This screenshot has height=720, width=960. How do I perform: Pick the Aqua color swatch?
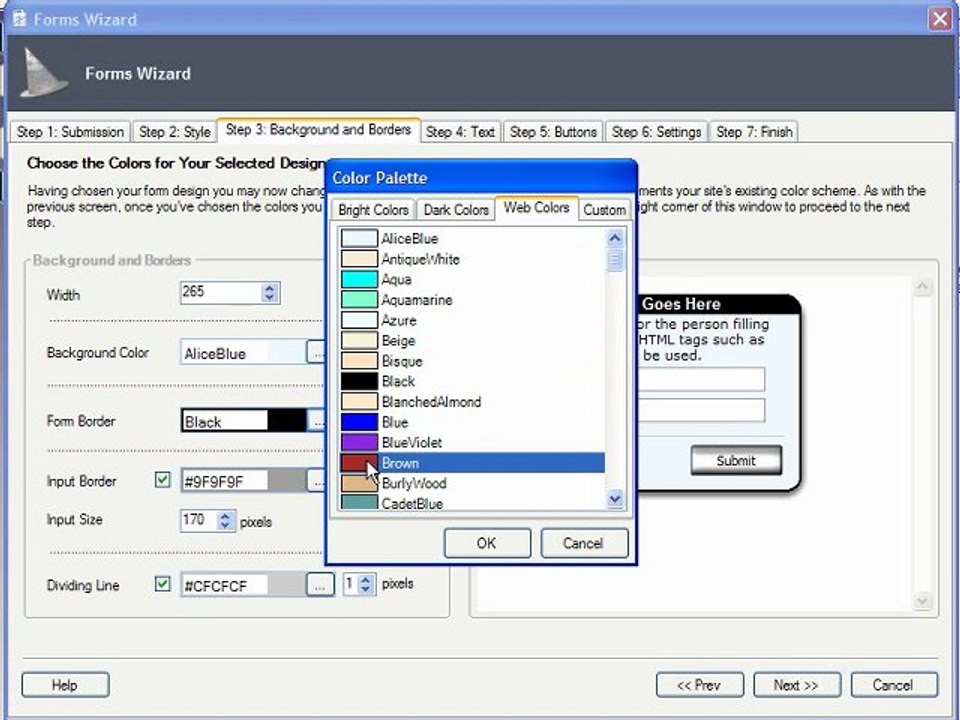[359, 279]
